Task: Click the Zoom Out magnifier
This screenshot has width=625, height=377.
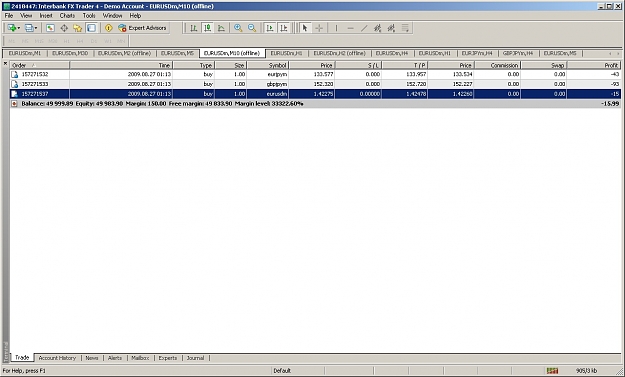Action: (x=252, y=28)
